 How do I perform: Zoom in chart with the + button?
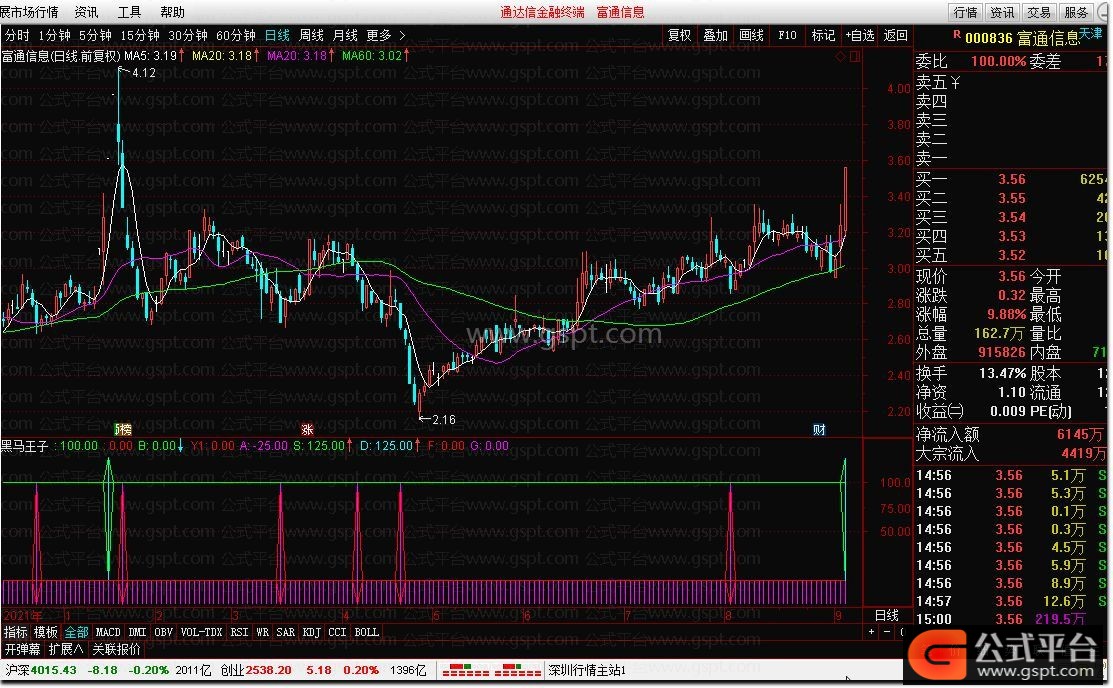[x=872, y=631]
